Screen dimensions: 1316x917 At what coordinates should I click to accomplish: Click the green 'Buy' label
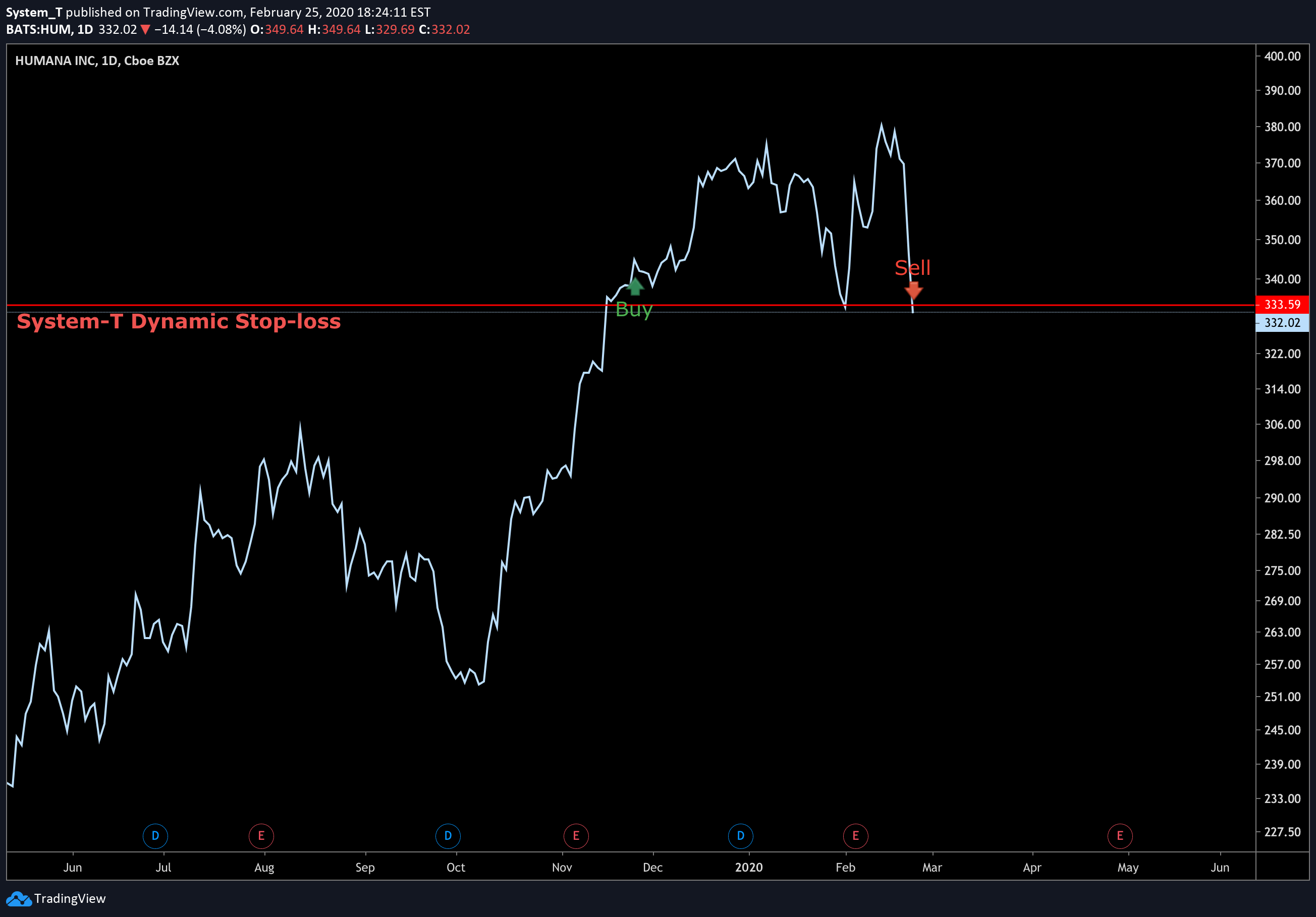click(x=633, y=310)
